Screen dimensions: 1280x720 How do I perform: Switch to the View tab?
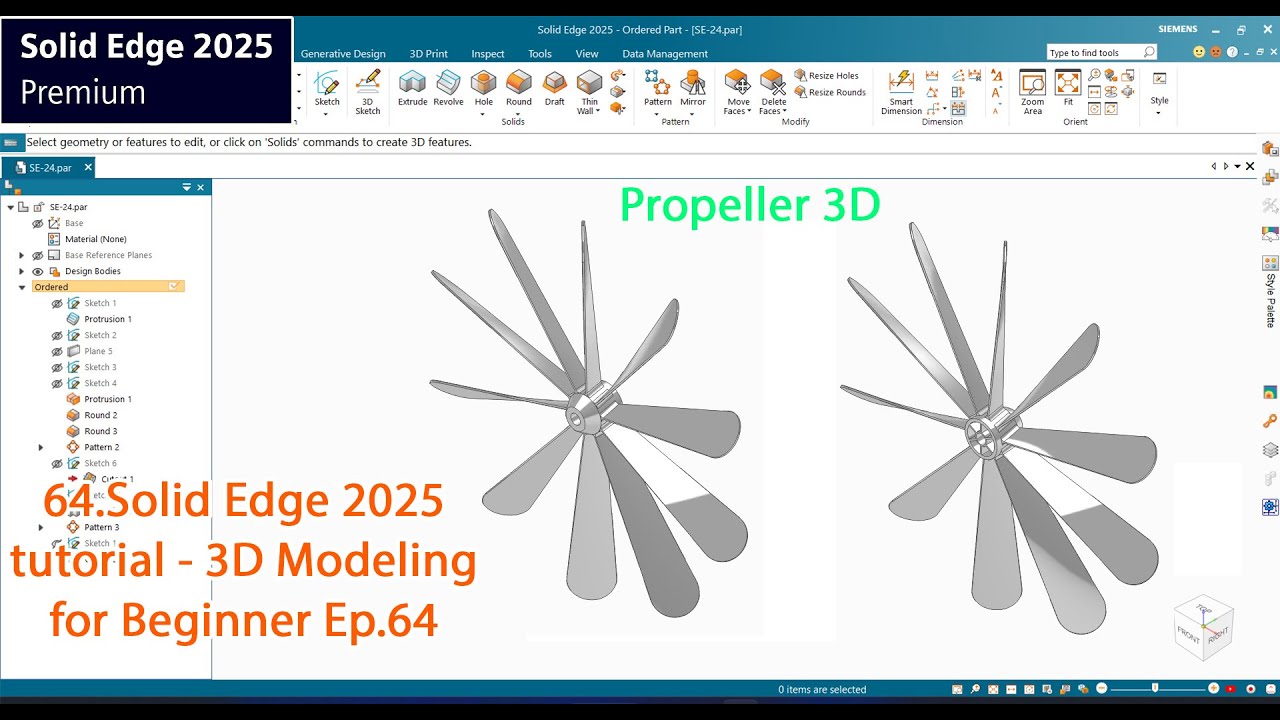tap(587, 54)
